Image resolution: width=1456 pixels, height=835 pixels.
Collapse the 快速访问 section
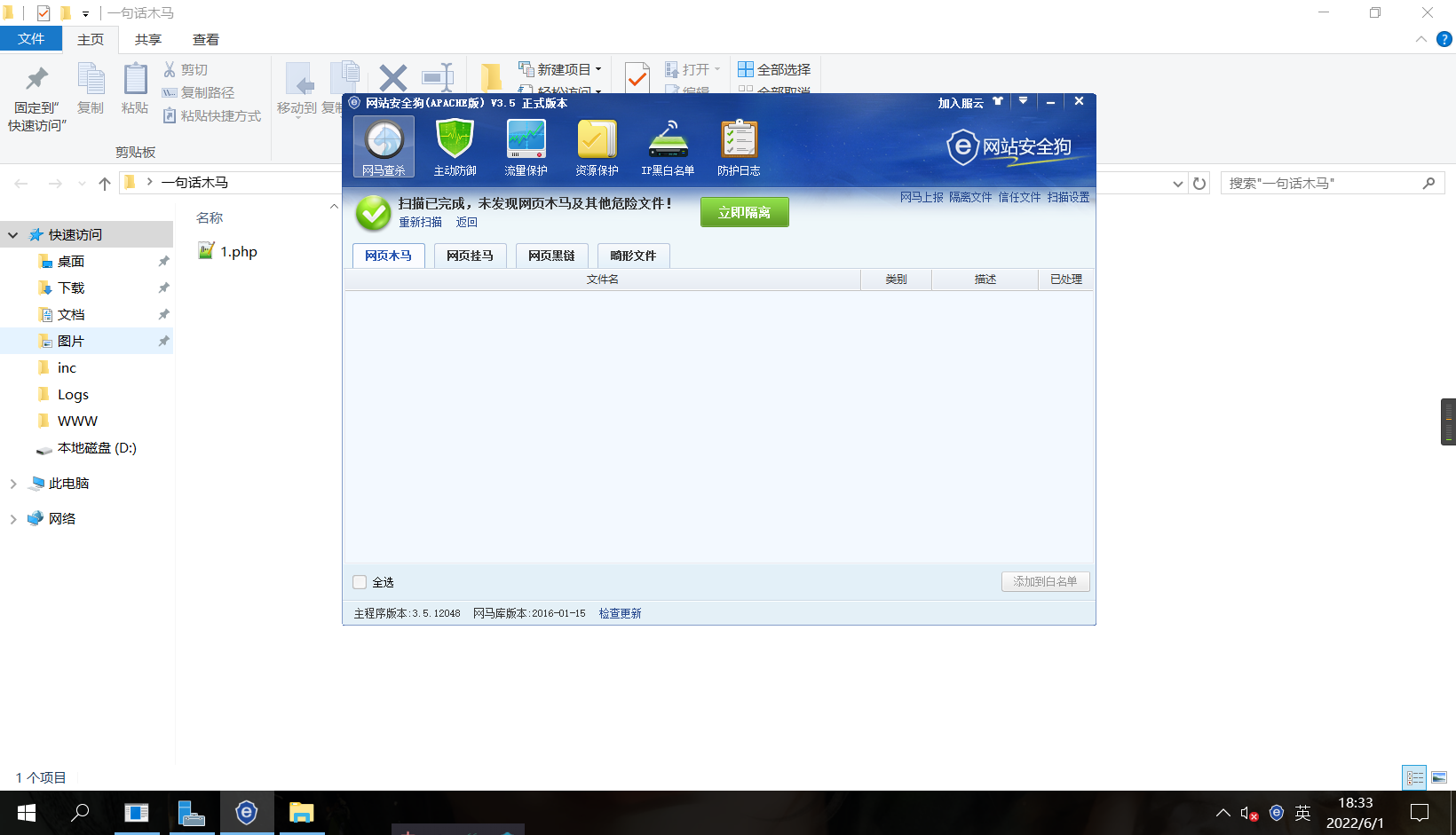(12, 234)
